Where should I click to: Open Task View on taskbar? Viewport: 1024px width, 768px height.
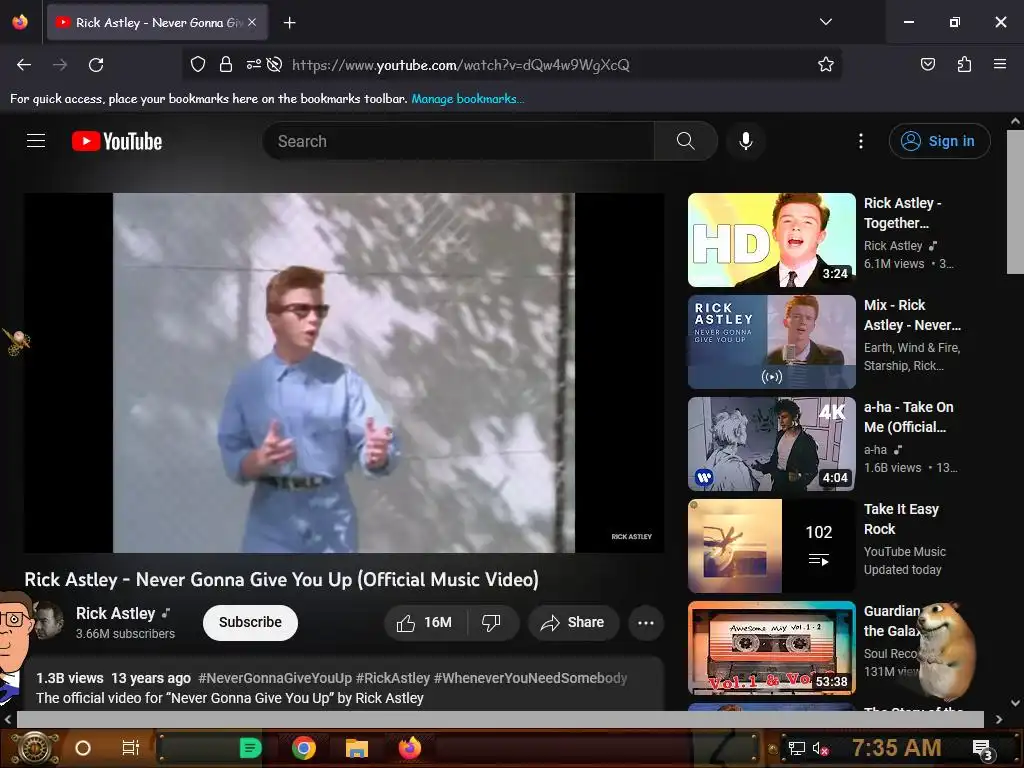coord(131,748)
